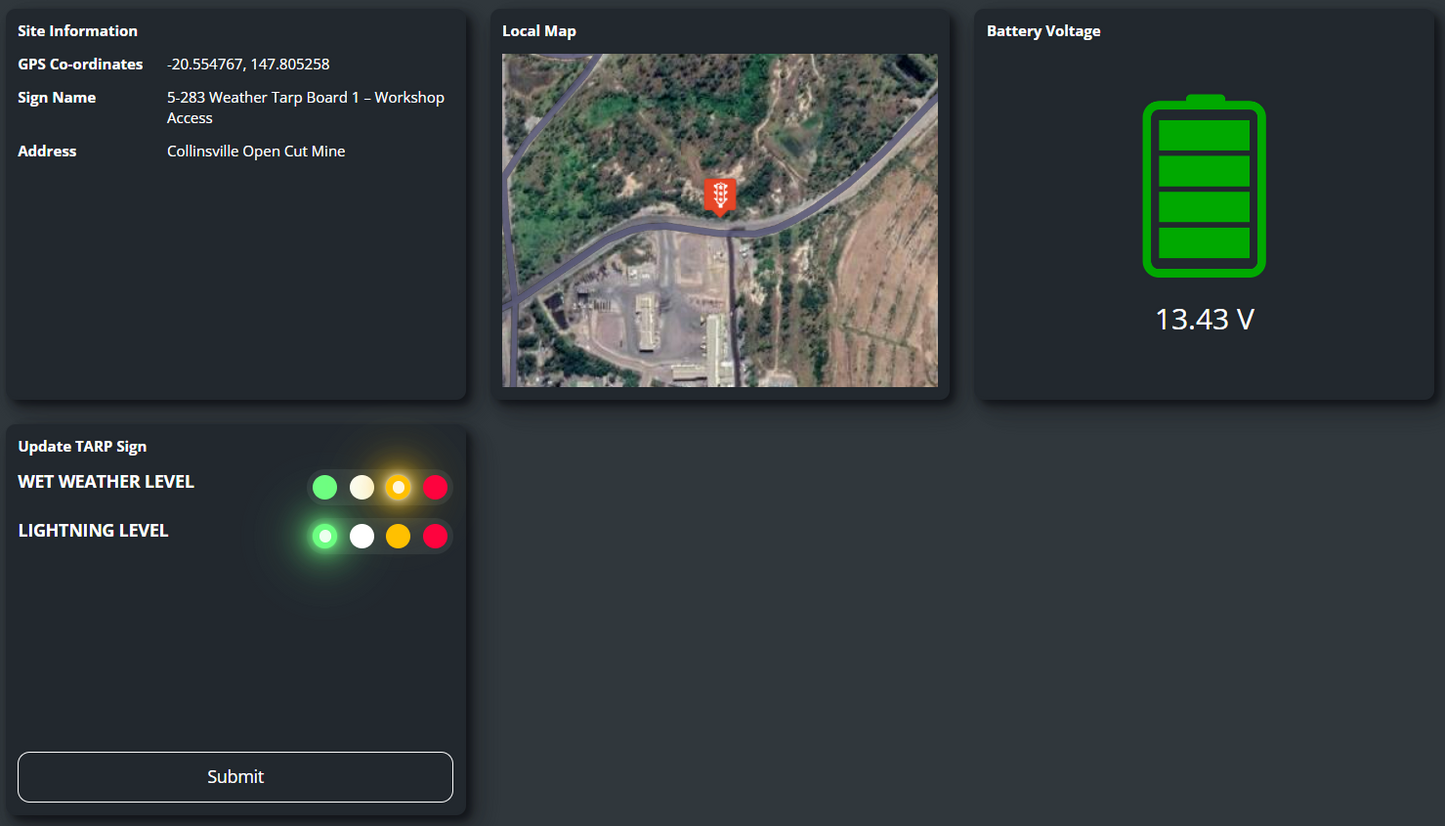Select amber Lightning level
This screenshot has height=826, width=1445.
(x=398, y=536)
